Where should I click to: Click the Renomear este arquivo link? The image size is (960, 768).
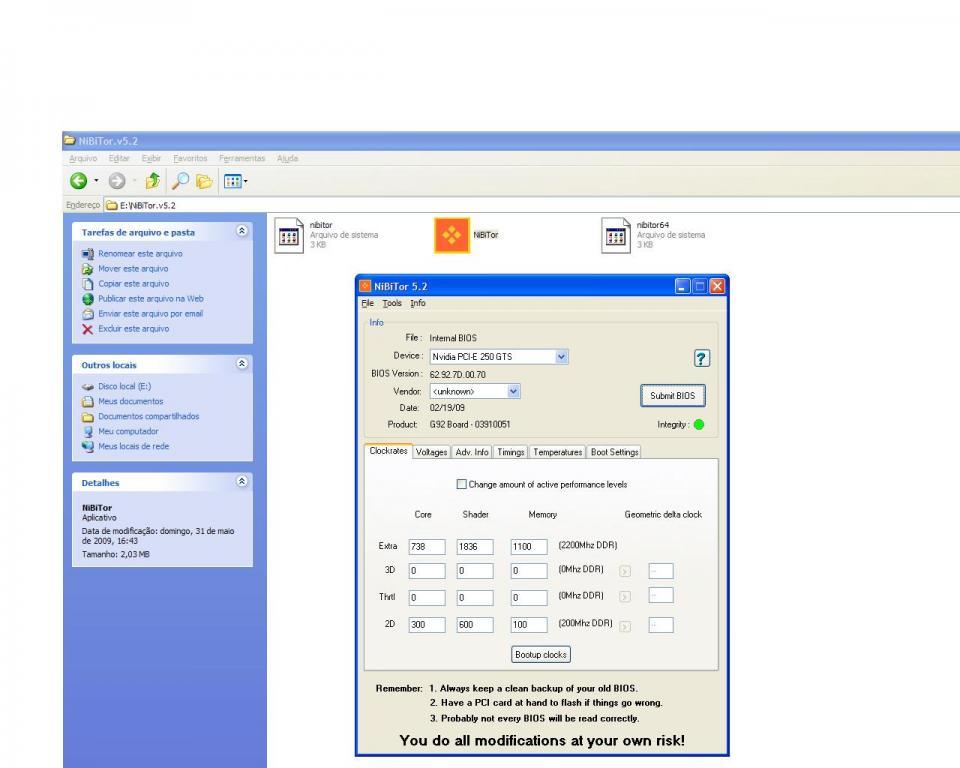pos(140,254)
